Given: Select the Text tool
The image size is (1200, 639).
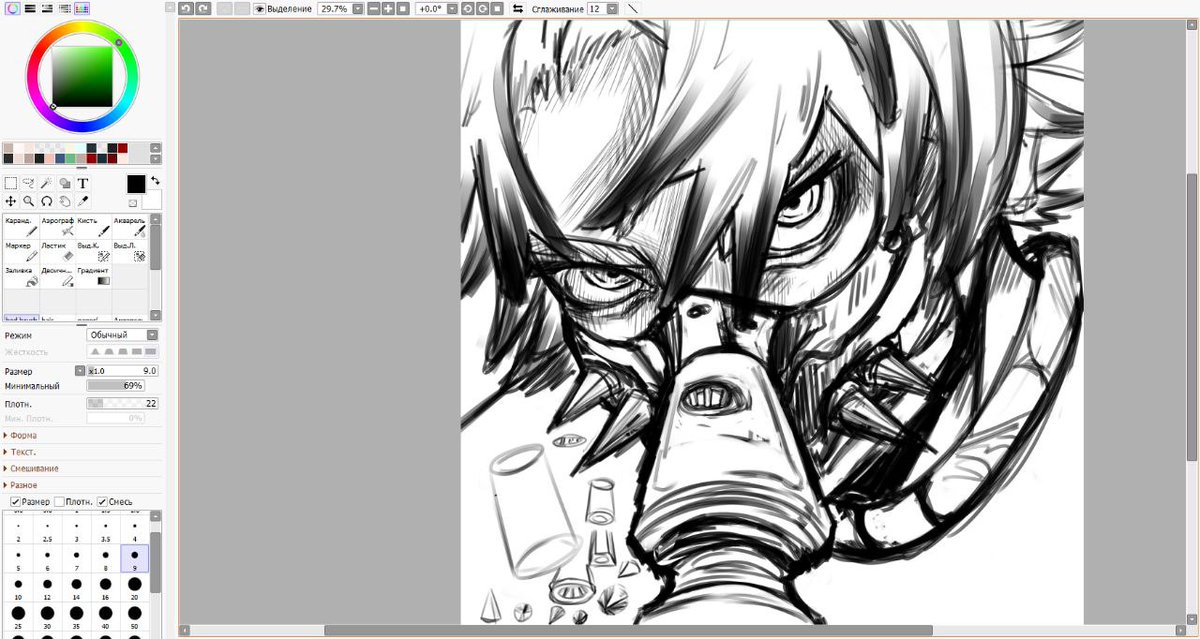Looking at the screenshot, I should tap(83, 183).
